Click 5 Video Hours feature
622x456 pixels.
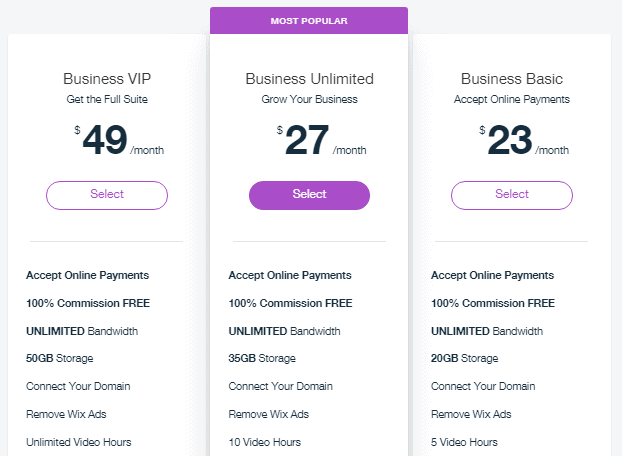tap(465, 442)
